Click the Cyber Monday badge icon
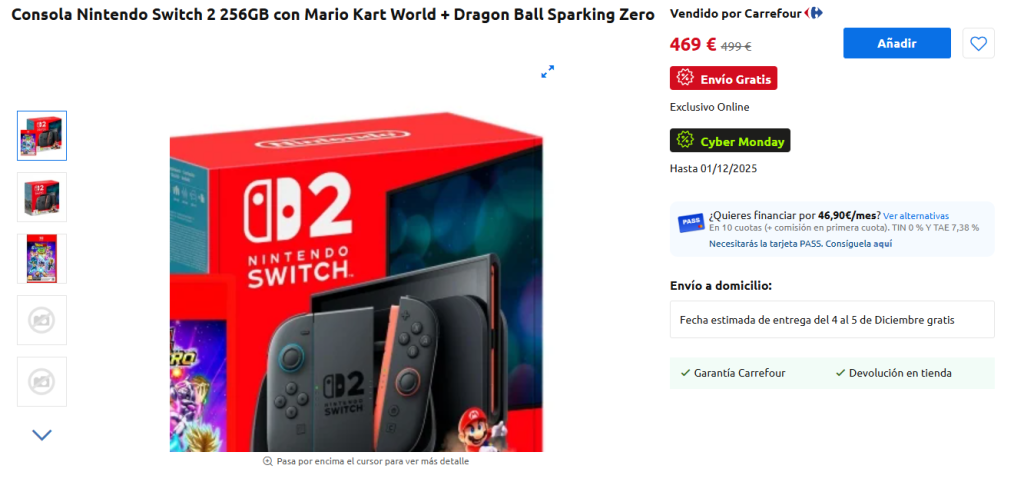The image size is (1024, 482). (684, 140)
